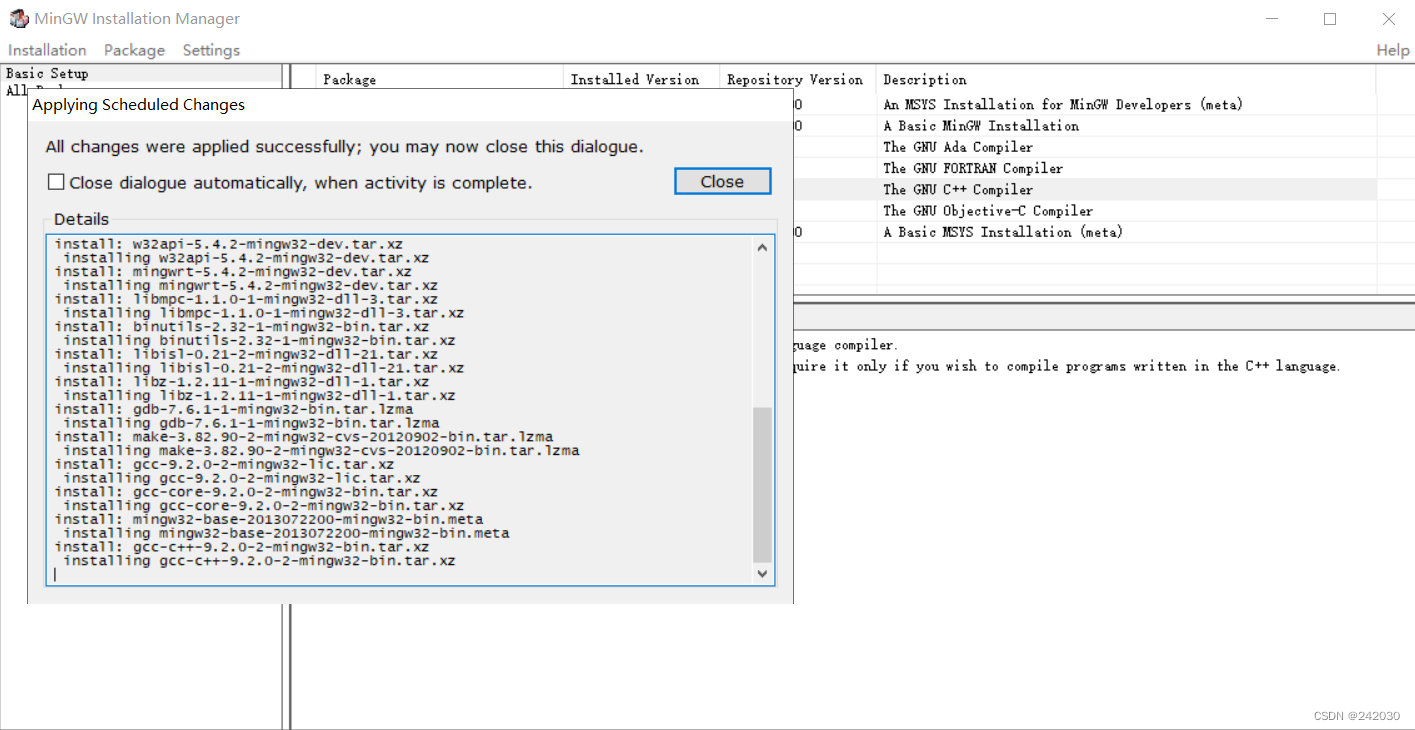Image resolution: width=1415 pixels, height=730 pixels.
Task: Close the MinGW Installation Manager window
Action: click(x=1388, y=19)
